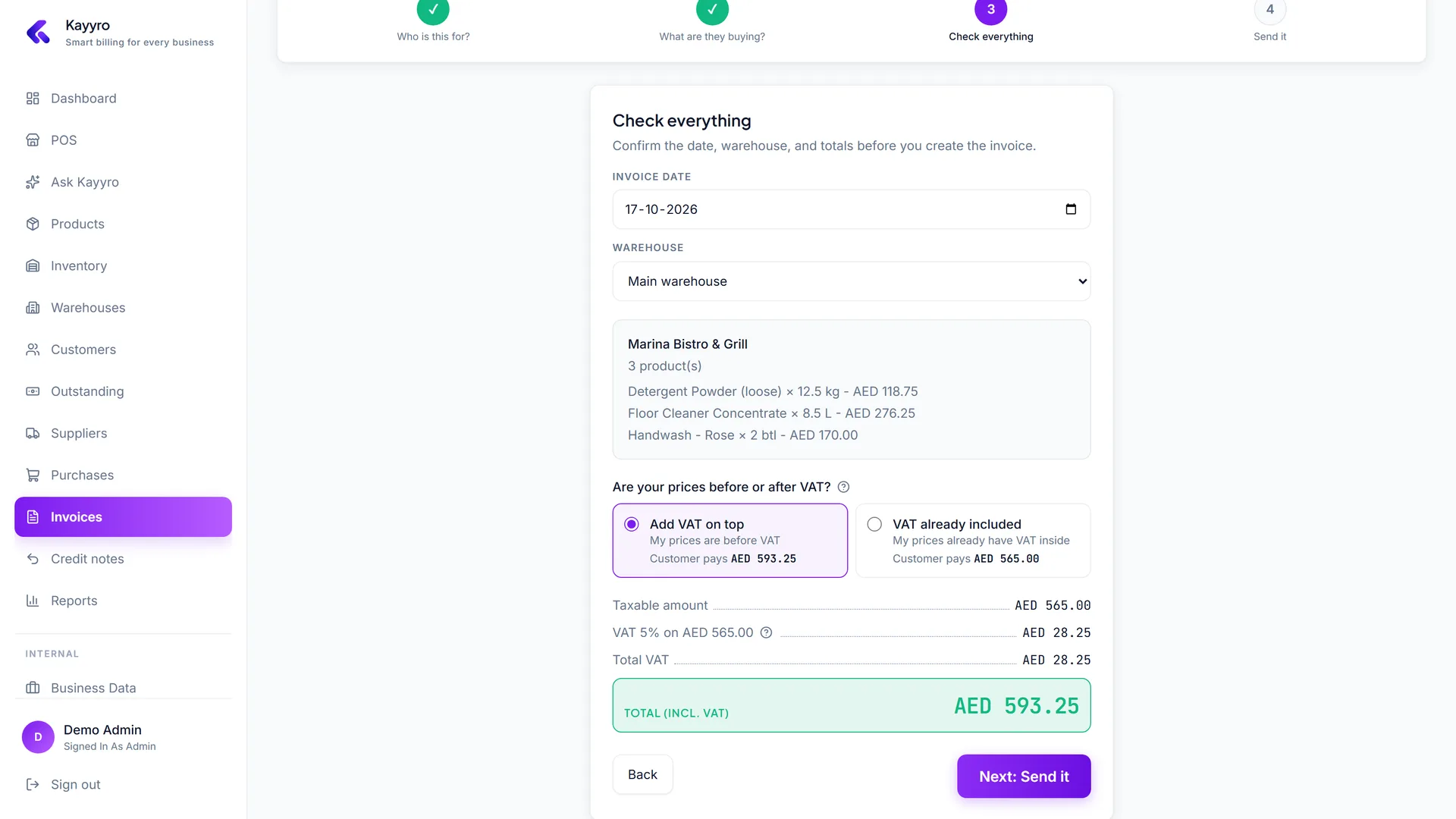Select the VAT already included option
1456x819 pixels.
pyautogui.click(x=973, y=541)
